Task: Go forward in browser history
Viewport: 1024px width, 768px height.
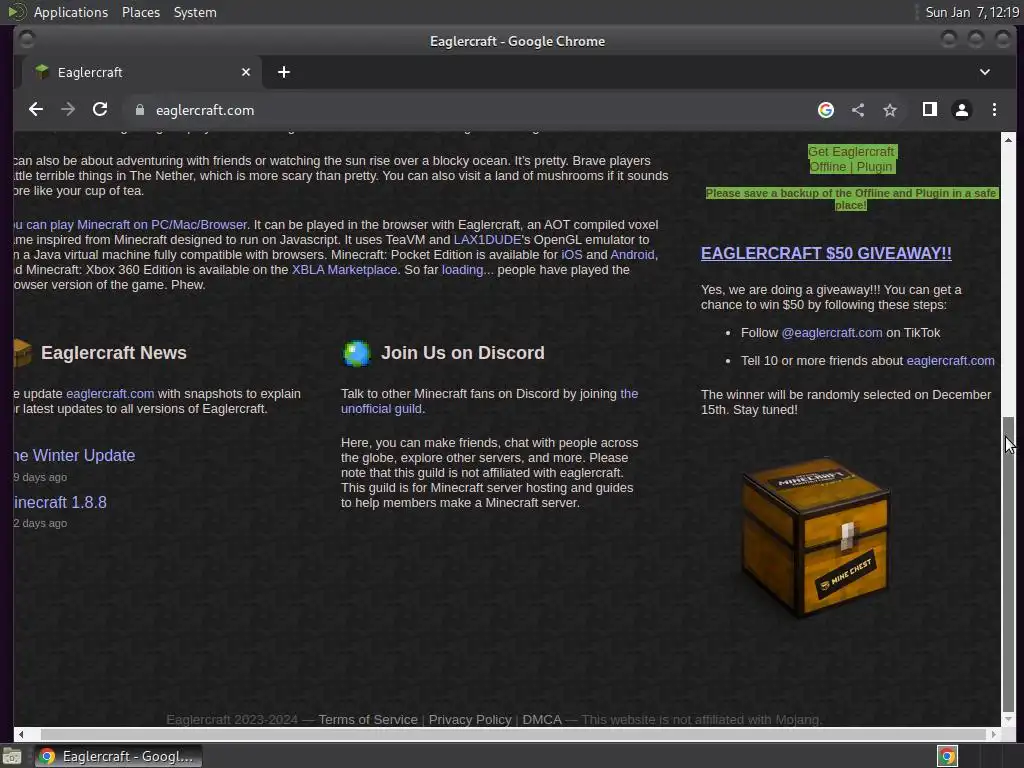Action: pyautogui.click(x=68, y=110)
